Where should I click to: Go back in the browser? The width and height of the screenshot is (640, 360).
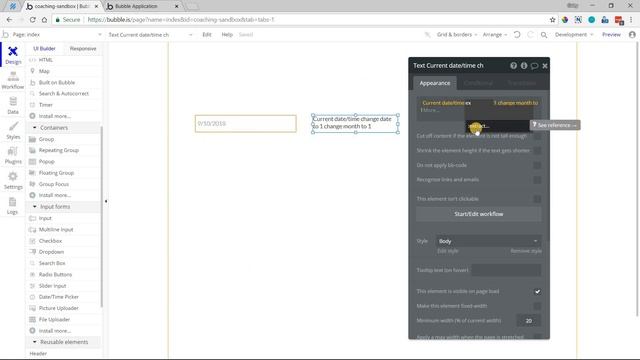[9, 20]
